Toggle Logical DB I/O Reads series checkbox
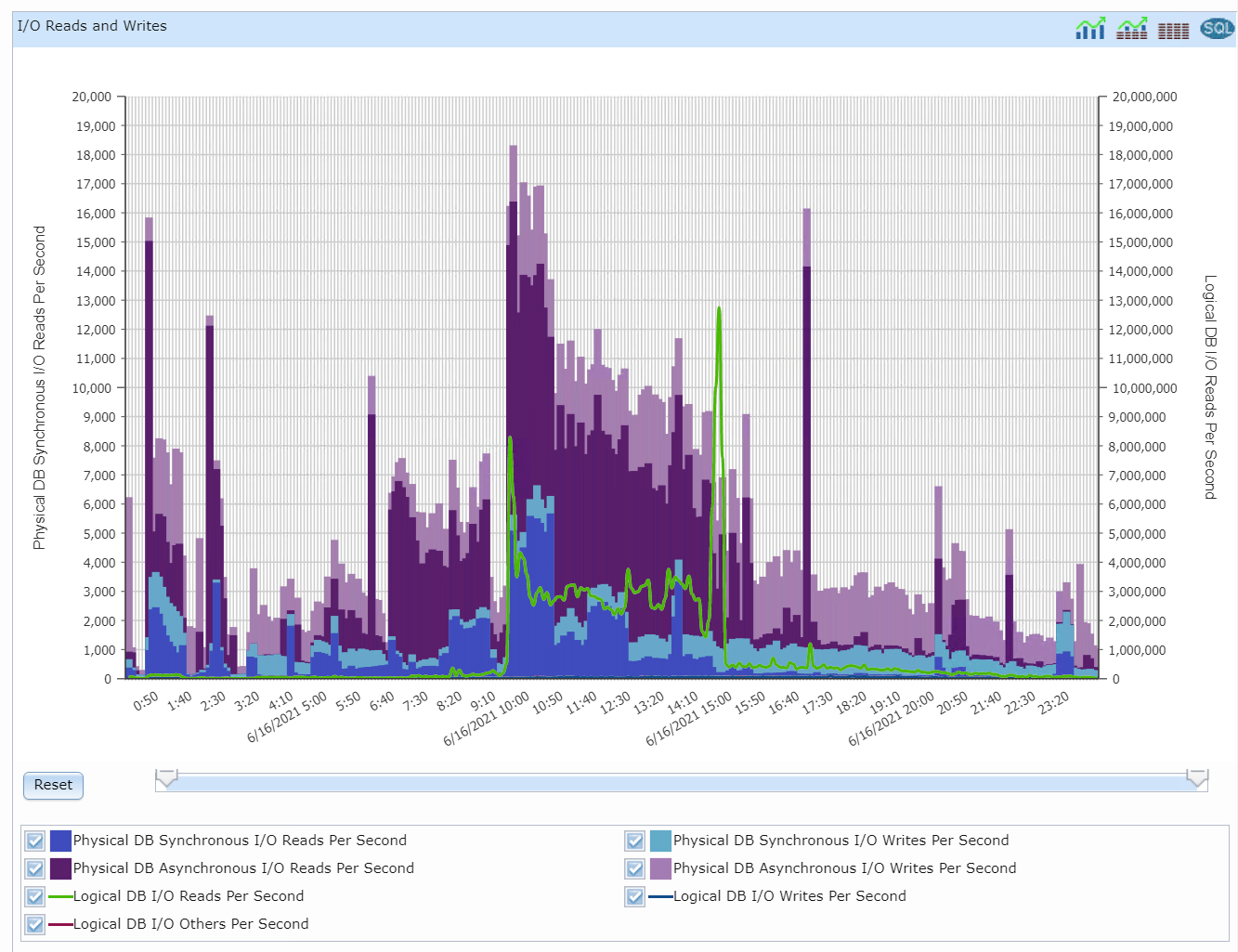This screenshot has width=1238, height=952. click(x=35, y=897)
